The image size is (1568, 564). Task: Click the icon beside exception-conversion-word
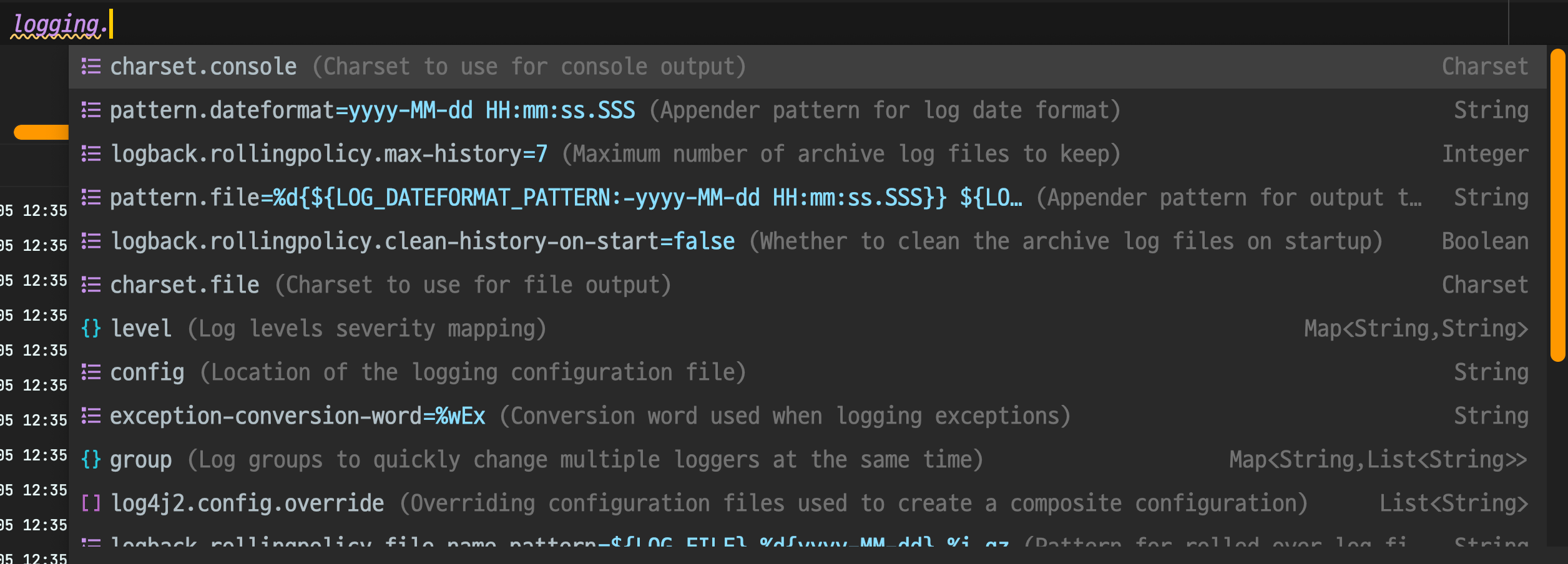coord(91,416)
